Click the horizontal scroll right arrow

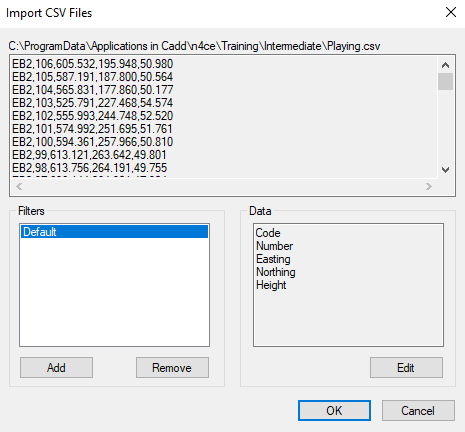[x=429, y=187]
